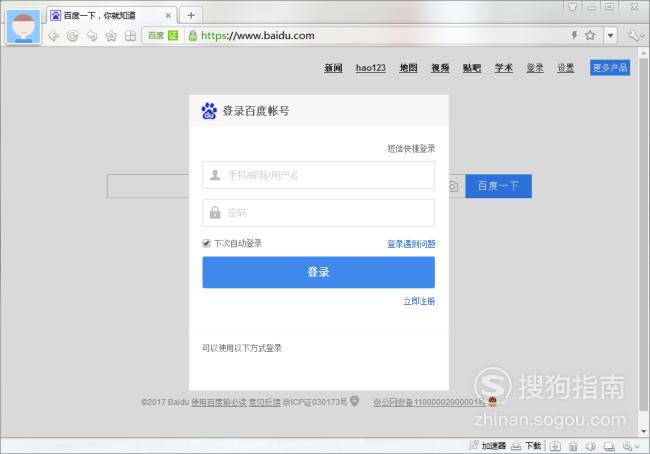Open the 学术 link
The image size is (650, 454).
point(504,68)
